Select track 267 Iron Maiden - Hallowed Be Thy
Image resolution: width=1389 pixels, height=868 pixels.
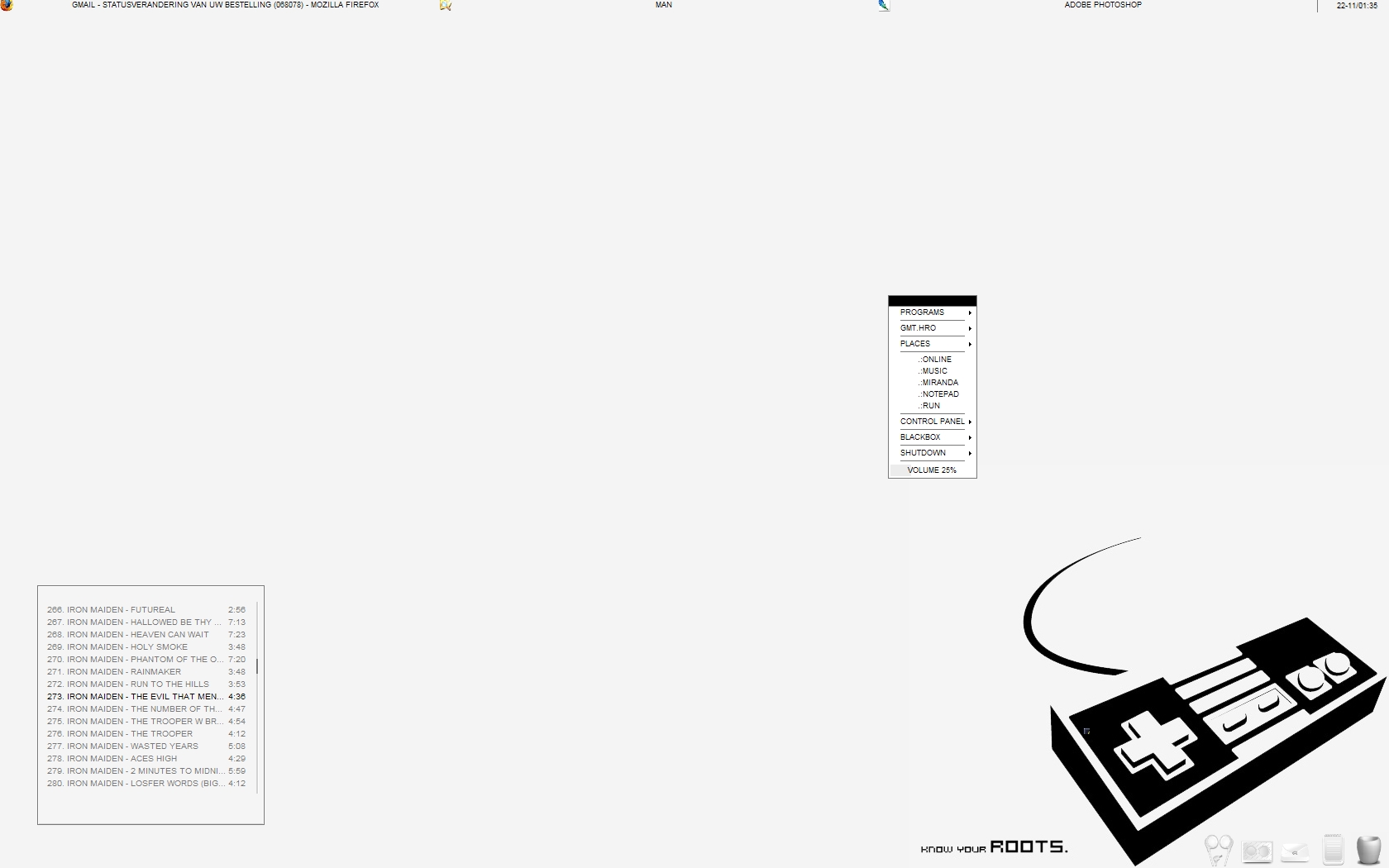[x=146, y=622]
